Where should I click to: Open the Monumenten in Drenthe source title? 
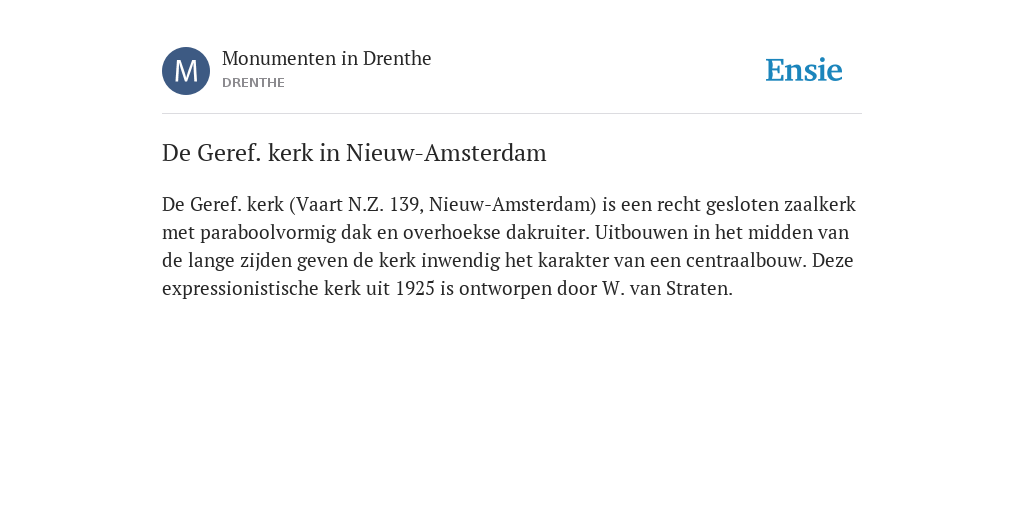click(327, 58)
